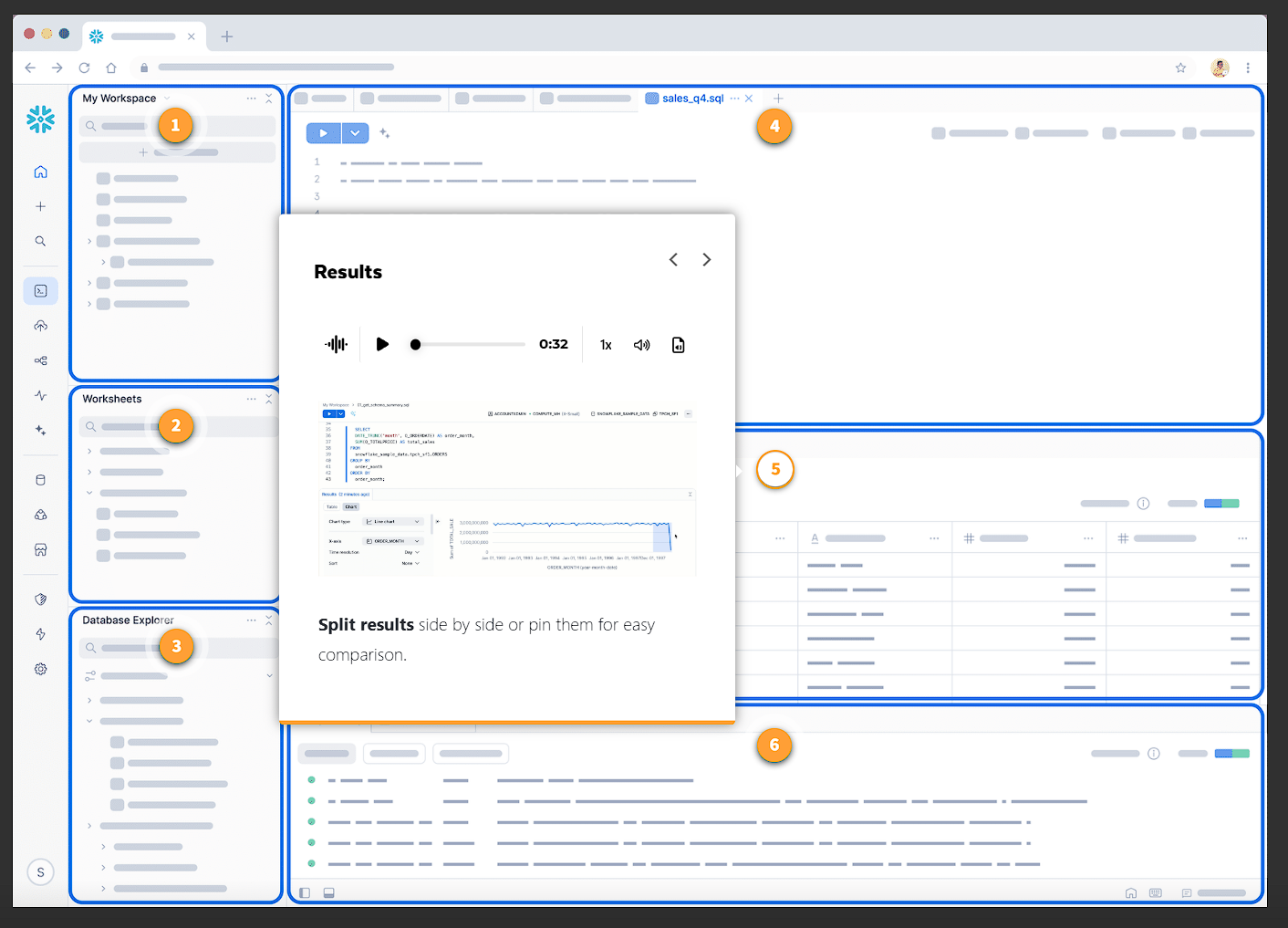The height and width of the screenshot is (928, 1288).
Task: Toggle the blue-green switch above the results table
Action: [x=1221, y=504]
